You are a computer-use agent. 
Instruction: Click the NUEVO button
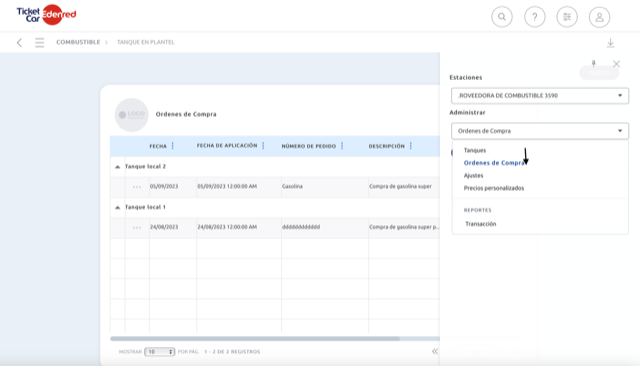[599, 72]
